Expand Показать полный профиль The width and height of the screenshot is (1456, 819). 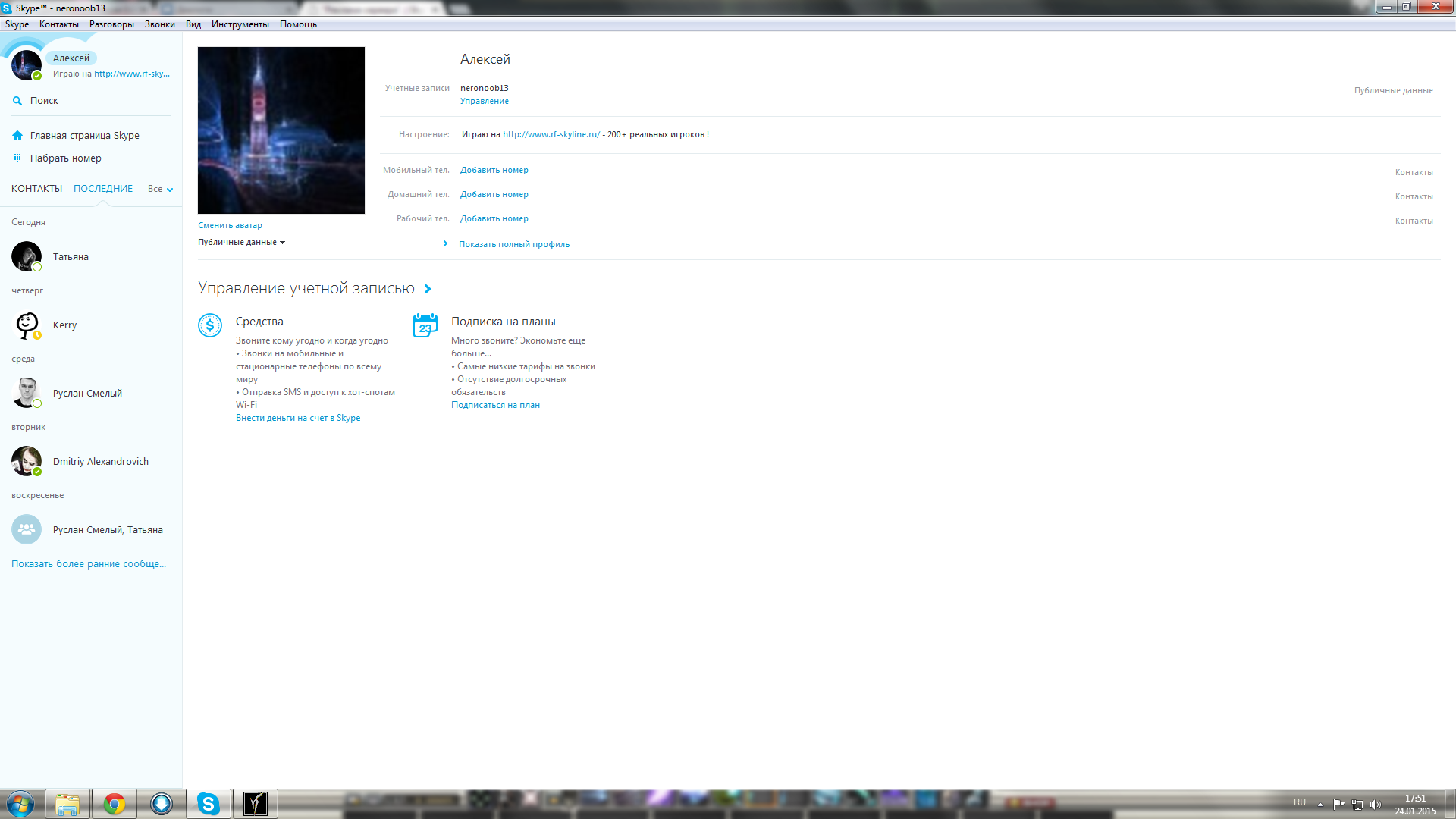[x=513, y=244]
